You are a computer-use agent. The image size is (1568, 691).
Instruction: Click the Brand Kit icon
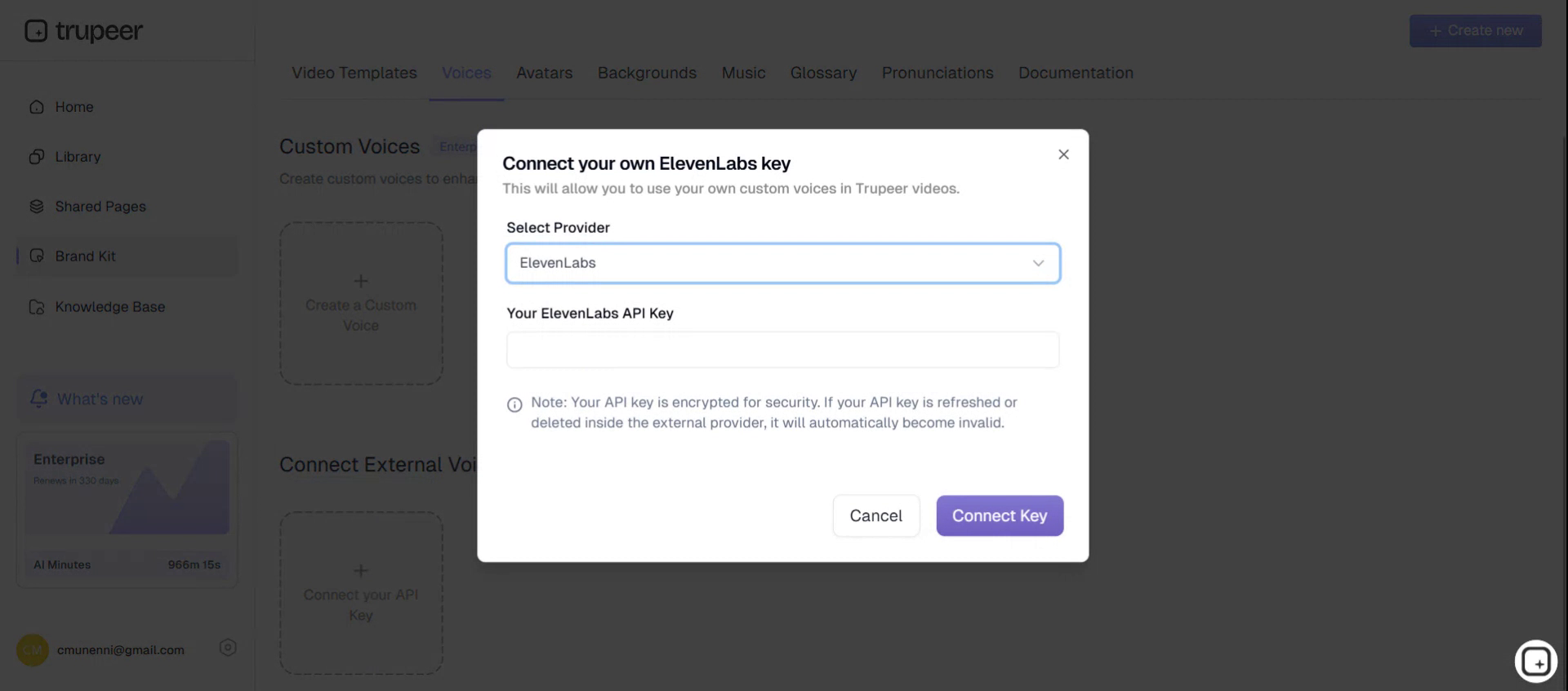[37, 256]
